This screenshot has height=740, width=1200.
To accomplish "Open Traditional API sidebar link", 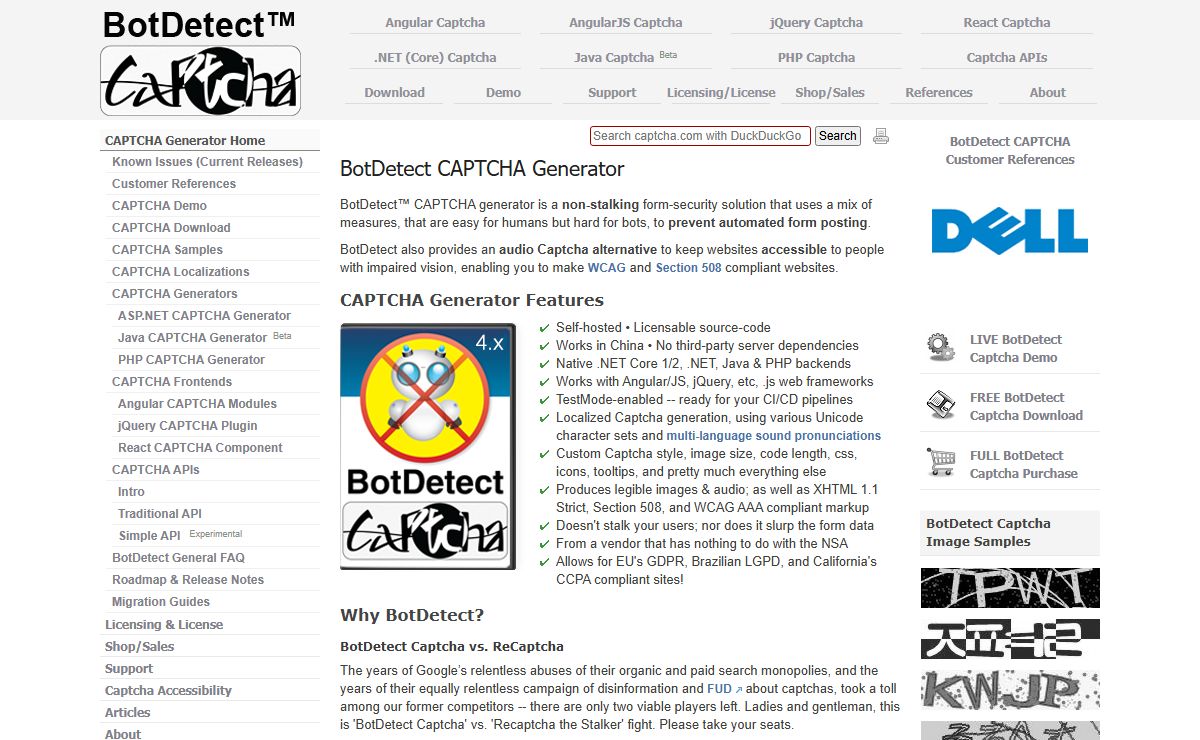I will pyautogui.click(x=160, y=514).
